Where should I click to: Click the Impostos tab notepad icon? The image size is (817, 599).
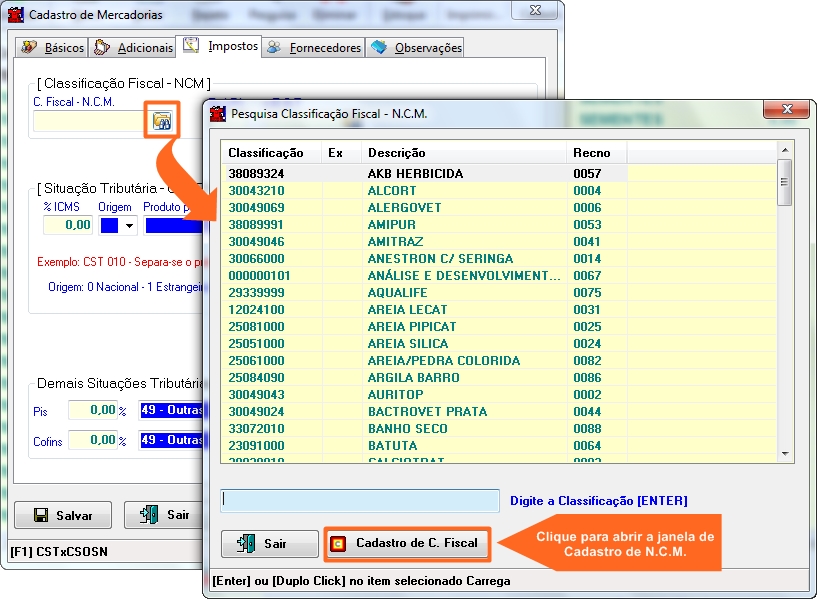coord(191,45)
